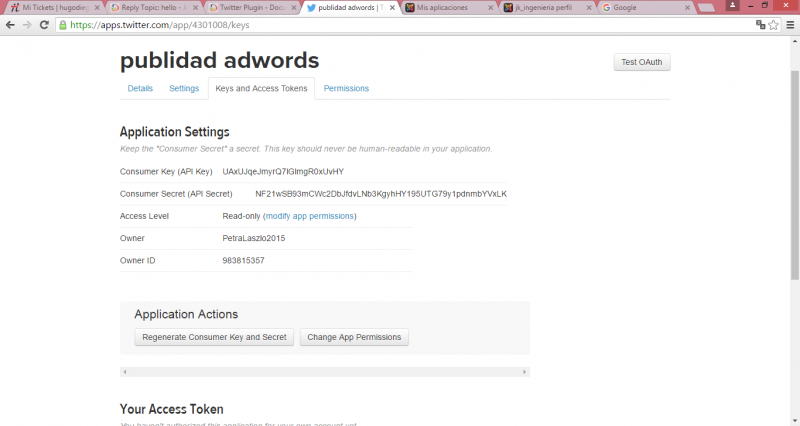Click the modify app permissions link
This screenshot has width=800, height=426.
coord(310,216)
